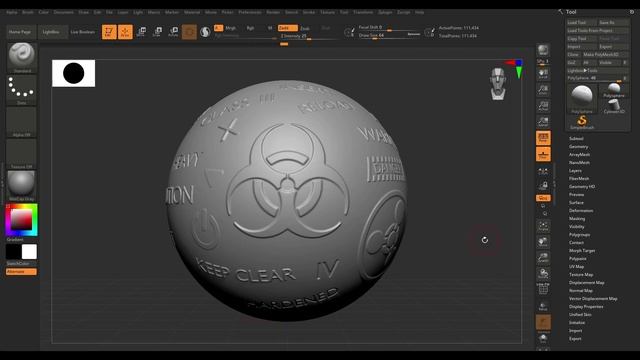Screen dimensions: 640x360
Task: Select the Rotate transform tool
Action: (173, 32)
